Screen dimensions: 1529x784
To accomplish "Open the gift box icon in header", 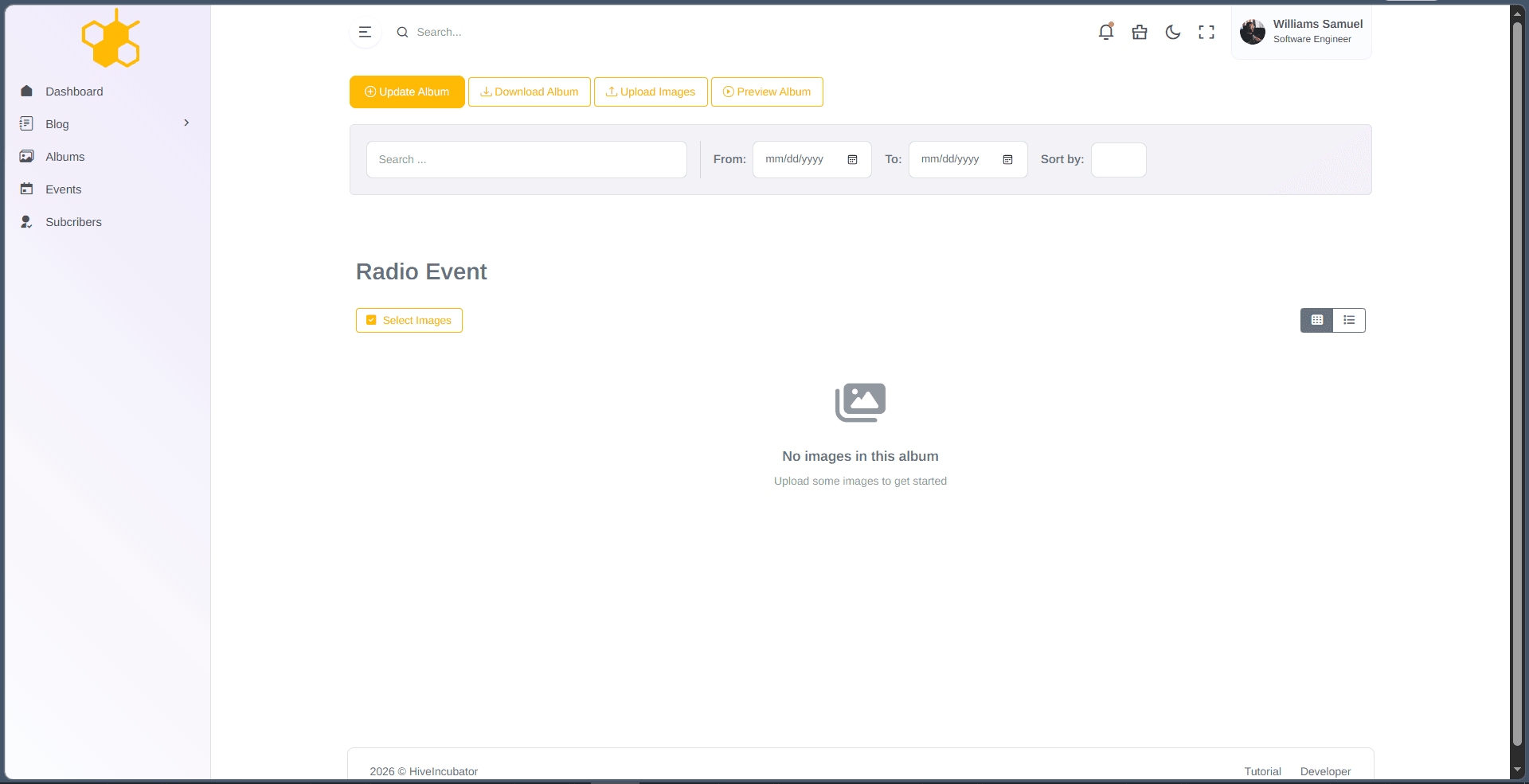I will (x=1140, y=33).
